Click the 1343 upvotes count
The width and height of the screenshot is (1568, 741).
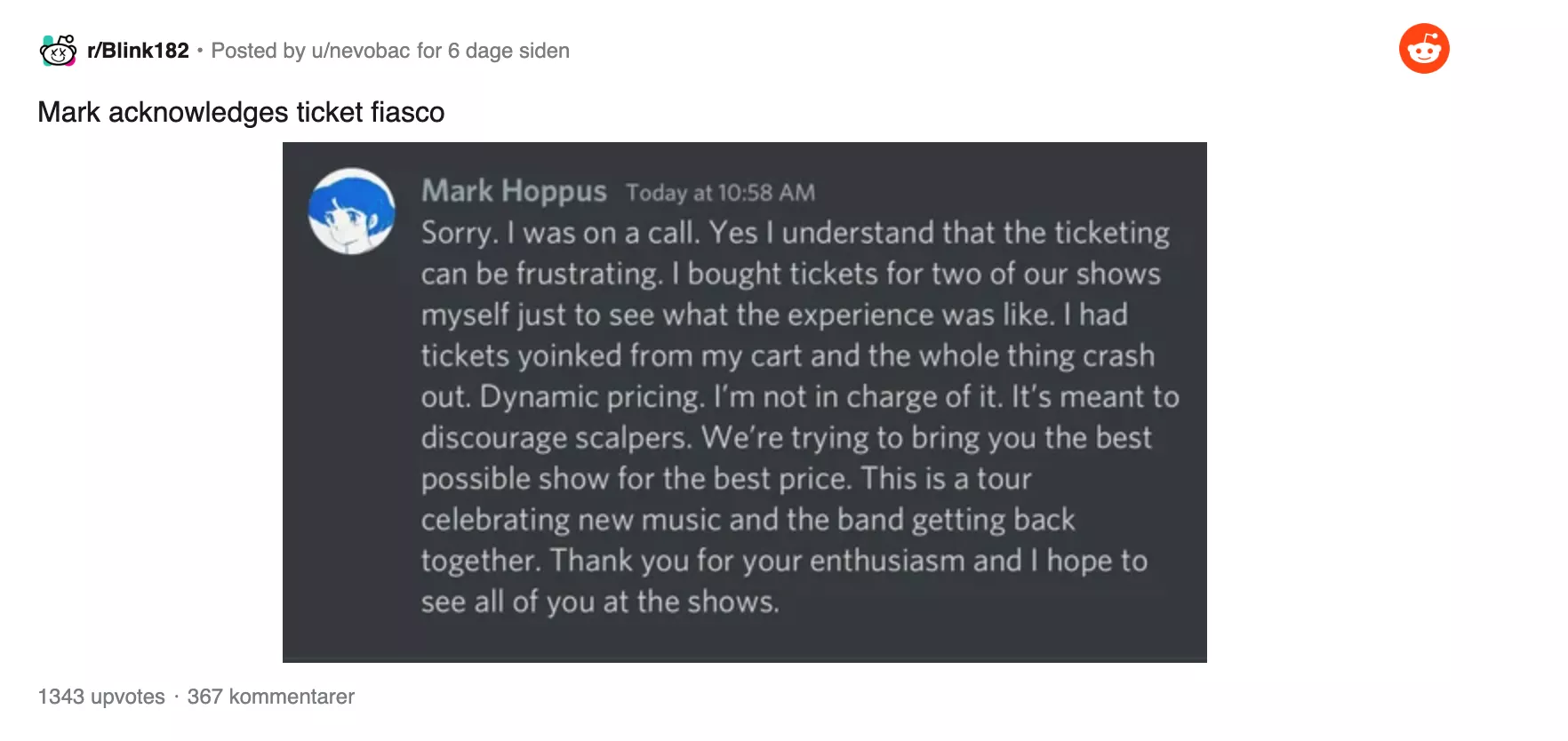101,697
